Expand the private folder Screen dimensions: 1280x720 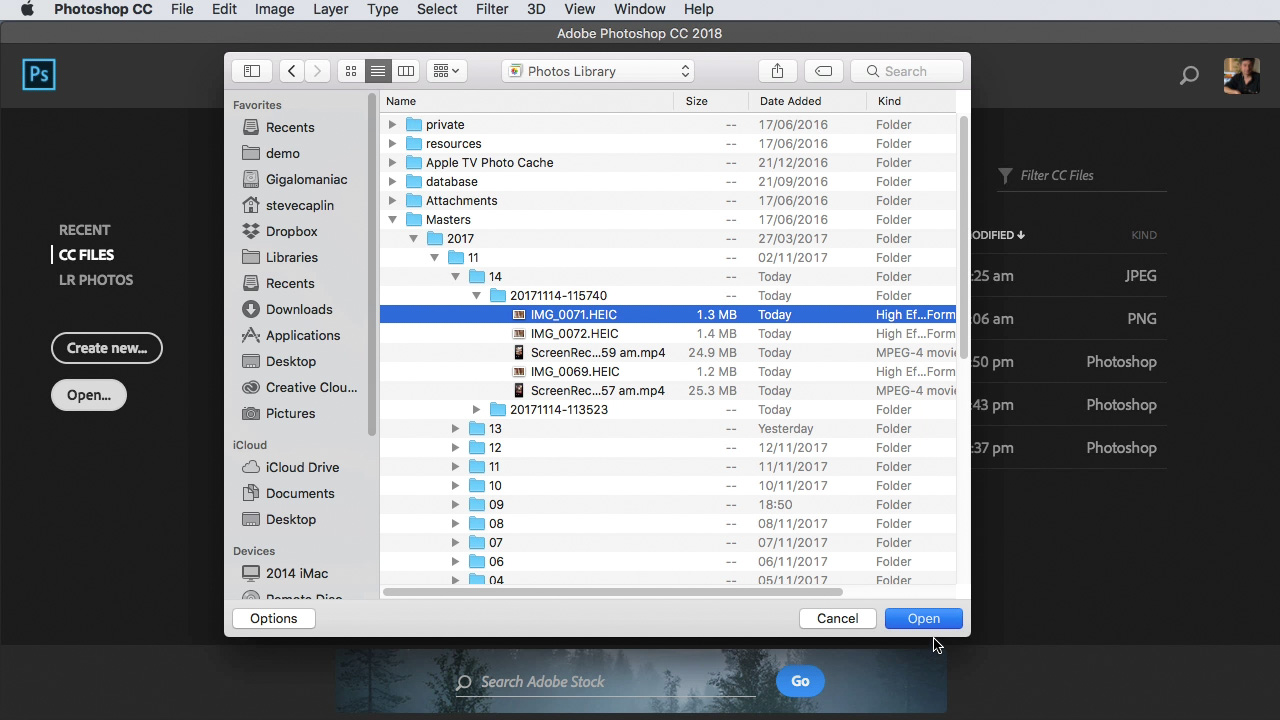tap(392, 124)
